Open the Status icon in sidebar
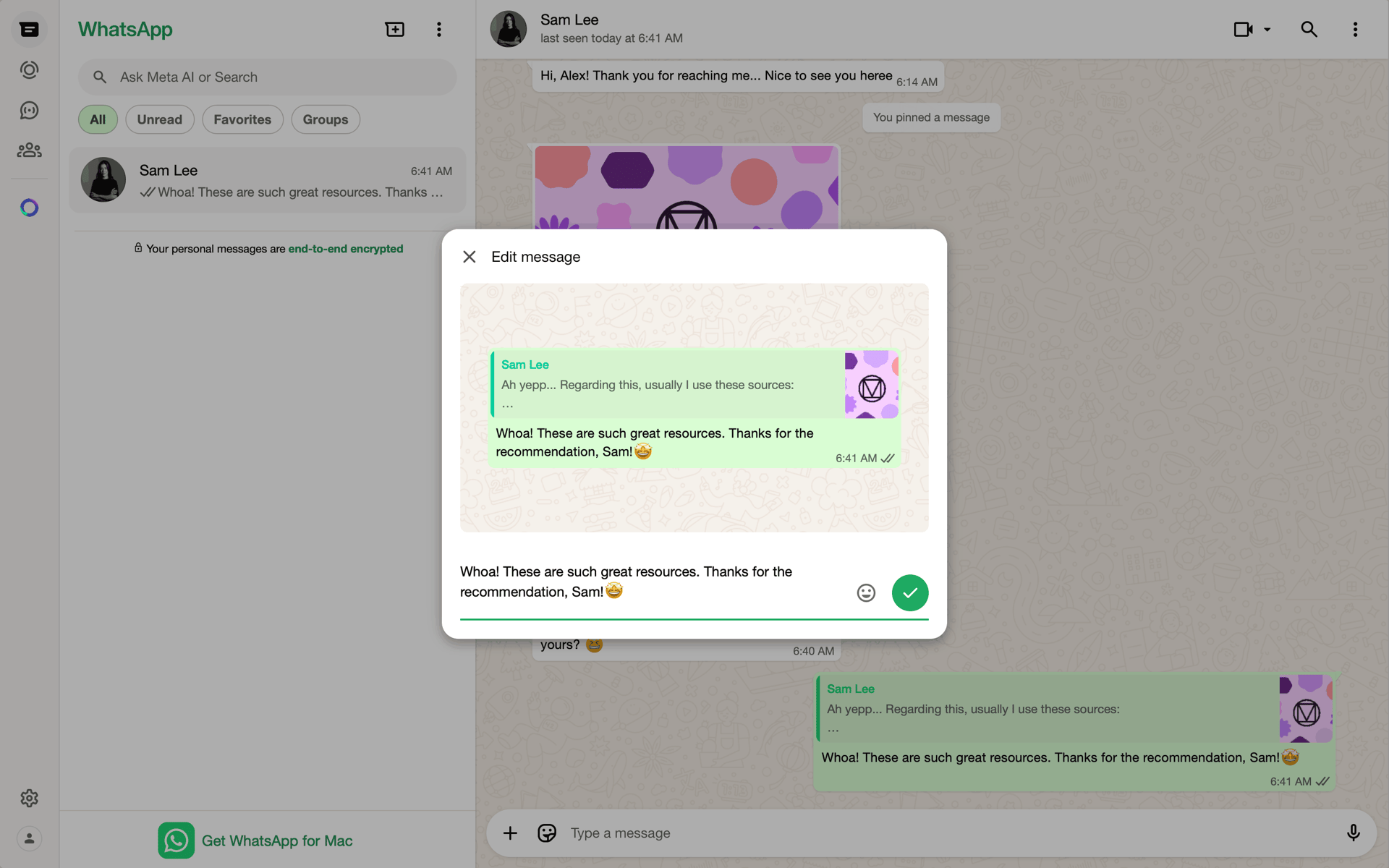This screenshot has width=1389, height=868. click(x=29, y=70)
